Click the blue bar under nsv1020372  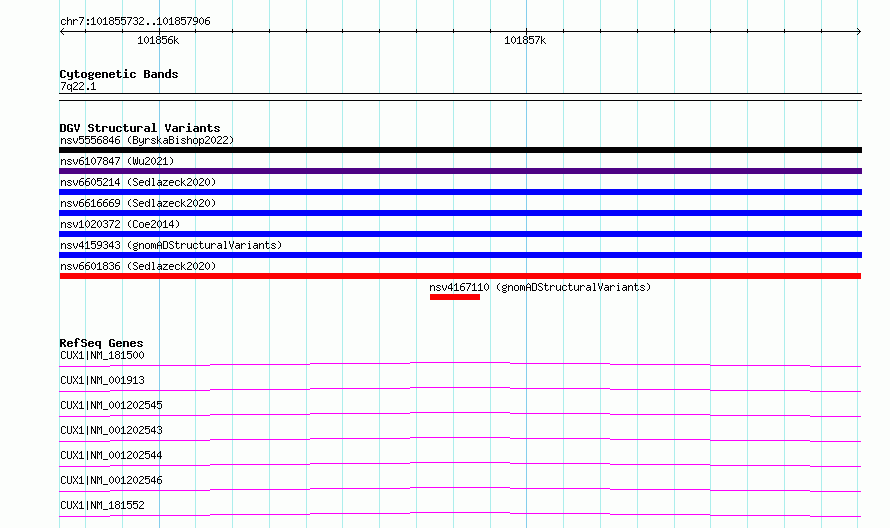[x=460, y=234]
